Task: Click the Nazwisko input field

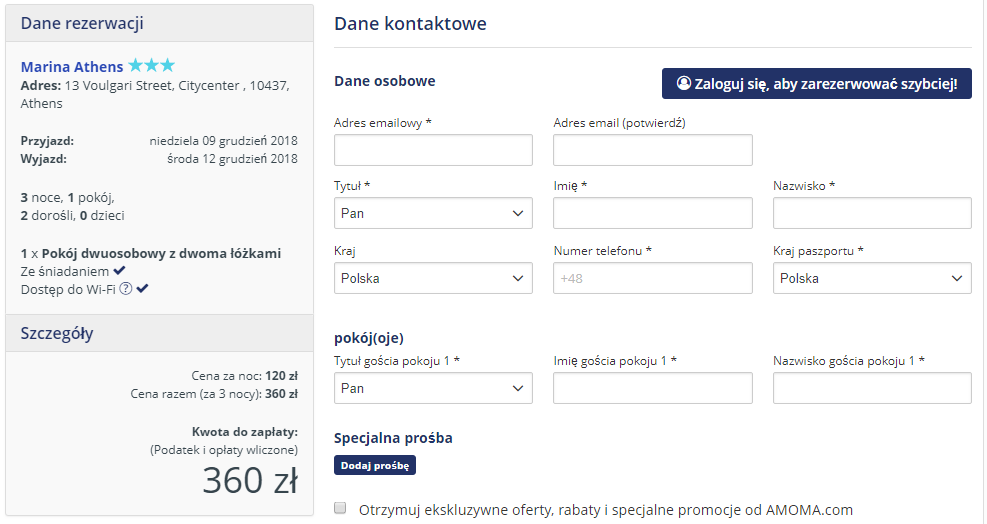Action: 872,213
